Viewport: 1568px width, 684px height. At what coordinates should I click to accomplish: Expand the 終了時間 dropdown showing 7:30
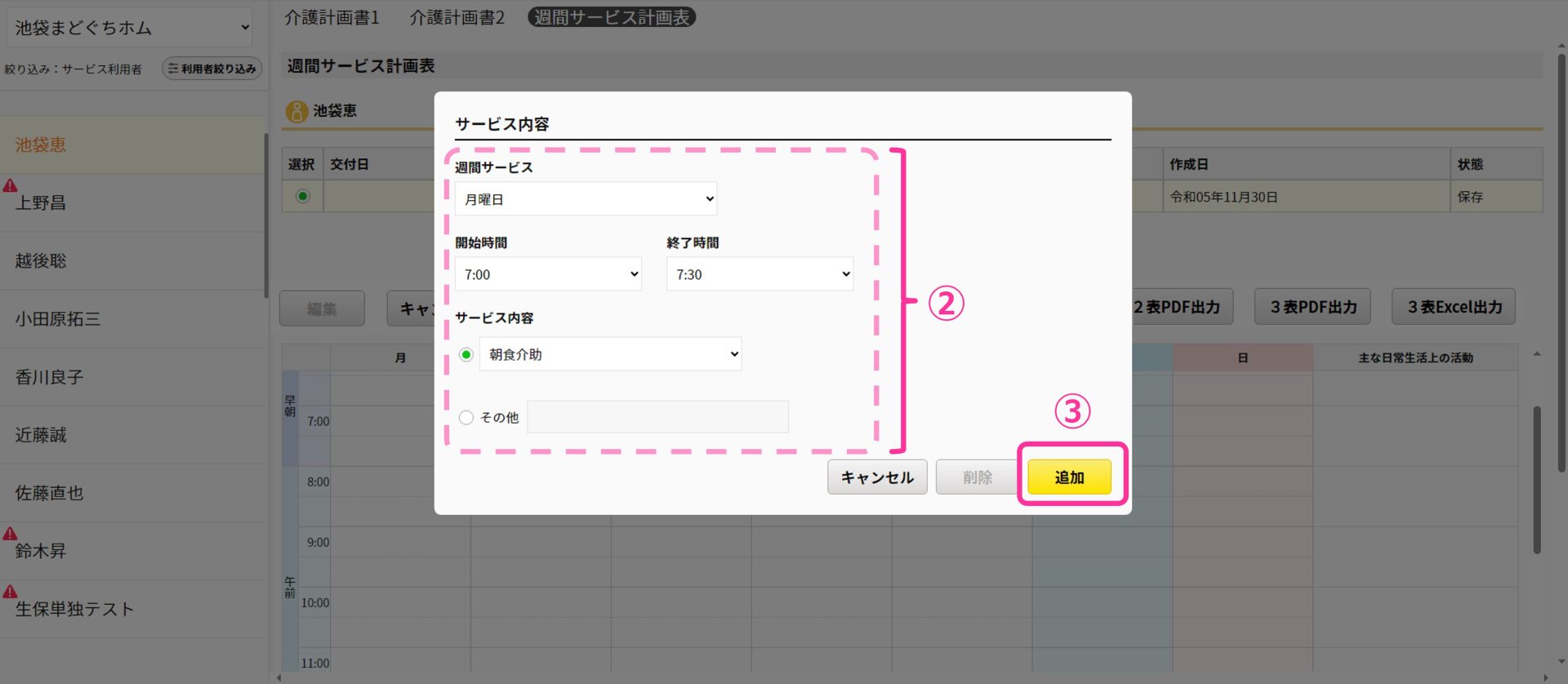(759, 275)
